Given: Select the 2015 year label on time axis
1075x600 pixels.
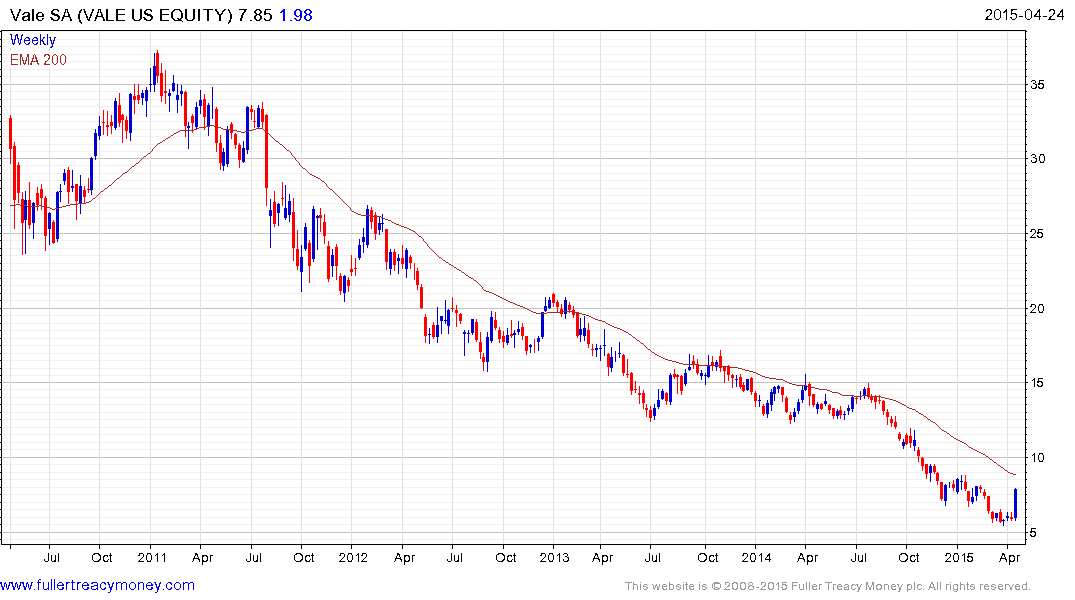Looking at the screenshot, I should (958, 557).
